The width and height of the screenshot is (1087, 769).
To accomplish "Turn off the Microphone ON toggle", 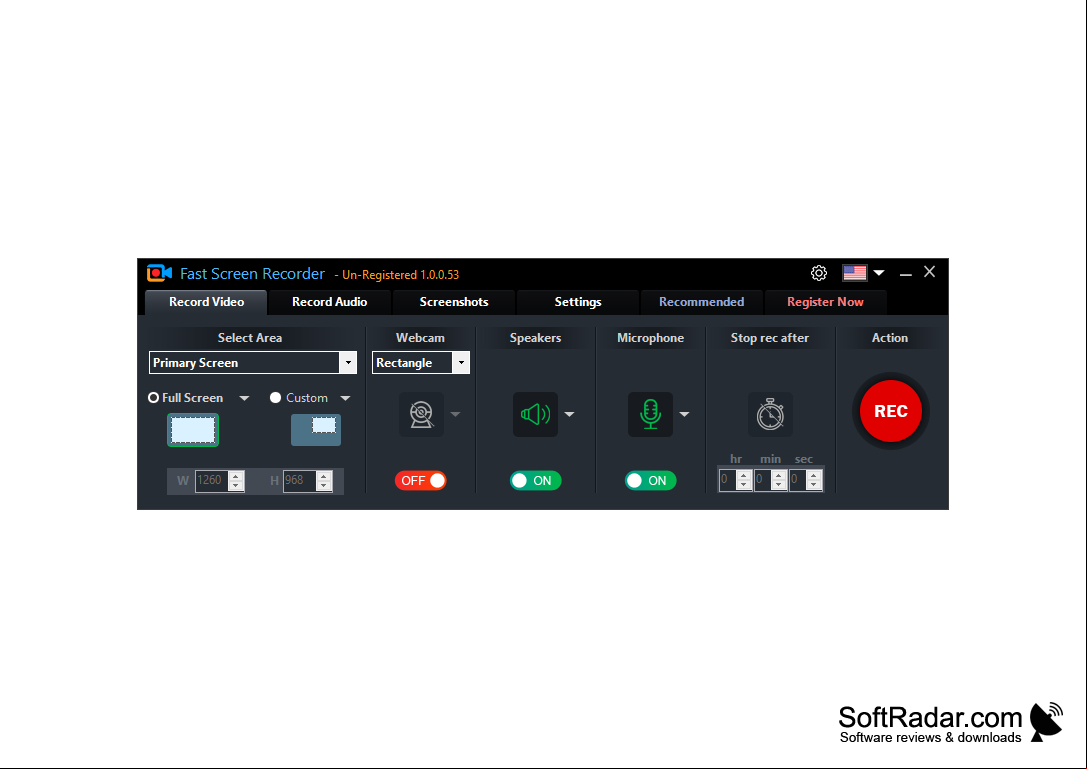I will [x=650, y=481].
